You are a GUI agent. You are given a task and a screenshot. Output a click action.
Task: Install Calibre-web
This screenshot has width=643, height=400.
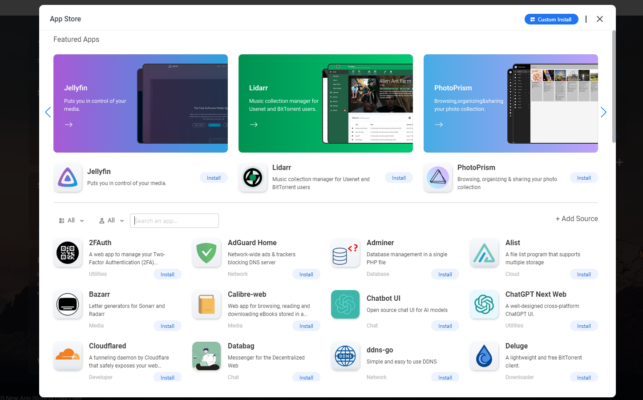click(x=306, y=326)
